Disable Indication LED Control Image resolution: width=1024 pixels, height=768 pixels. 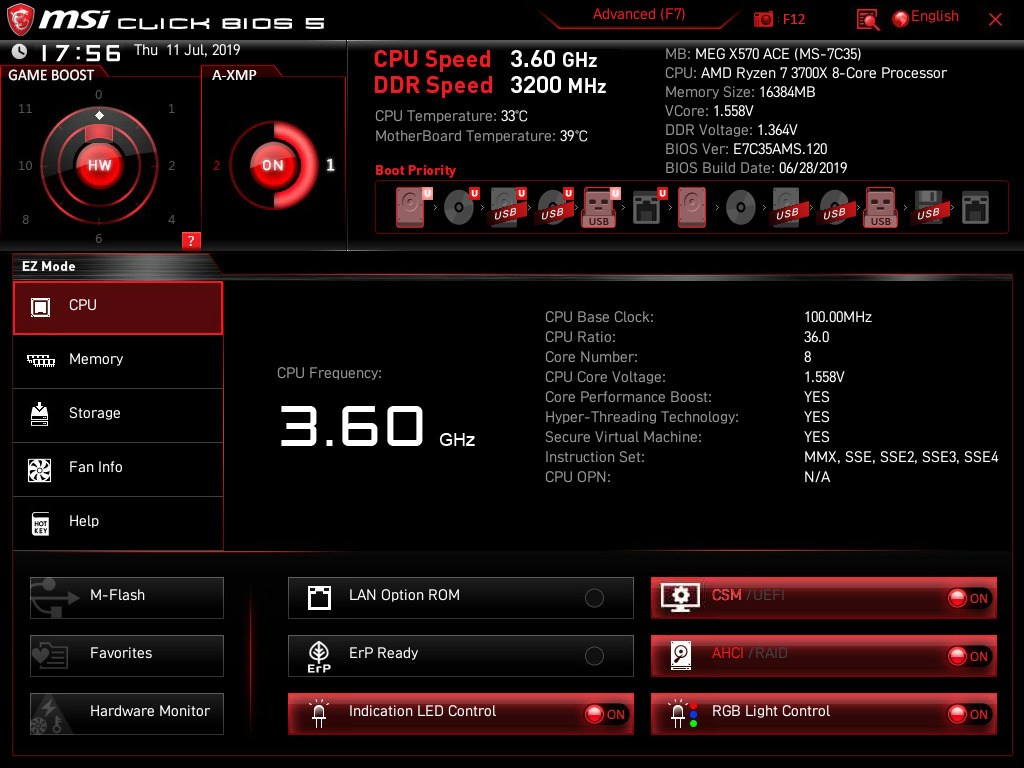[604, 712]
